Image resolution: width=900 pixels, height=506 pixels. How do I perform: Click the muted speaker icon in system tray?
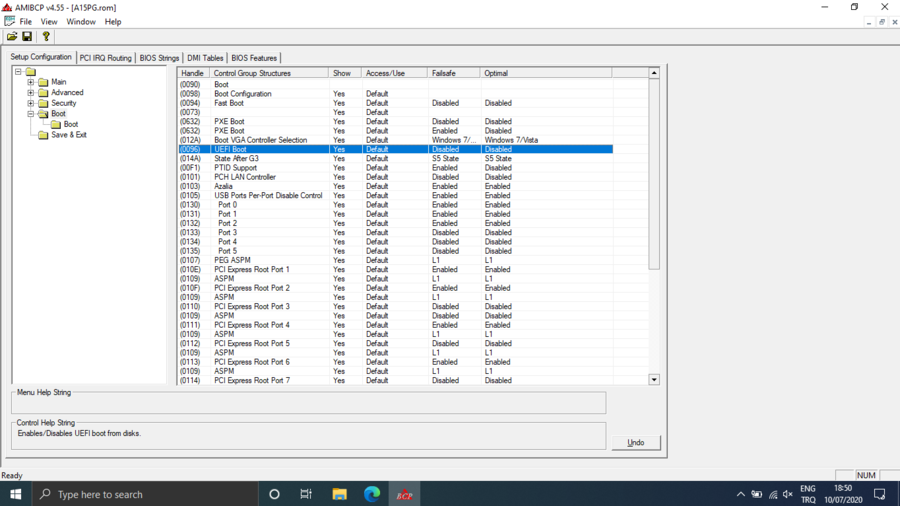788,494
